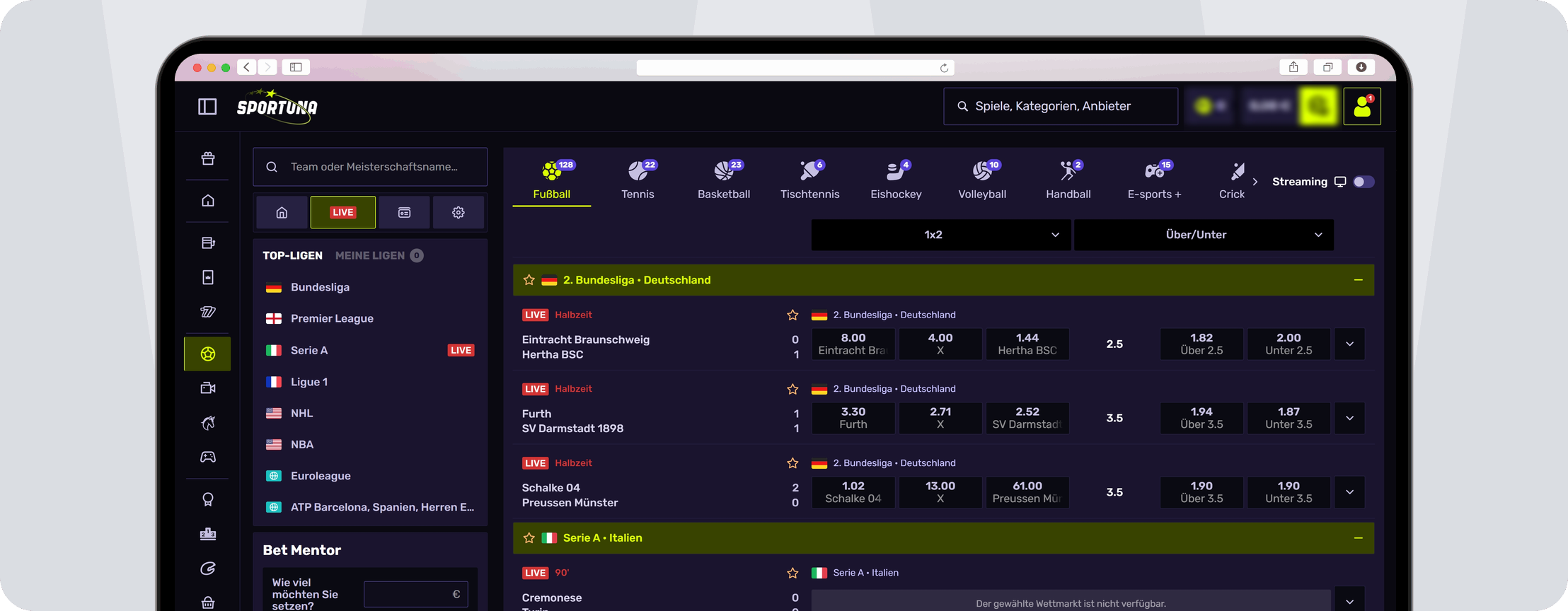Collapse the Serie A Italien section
Screen dimensions: 1568x611
[1358, 538]
